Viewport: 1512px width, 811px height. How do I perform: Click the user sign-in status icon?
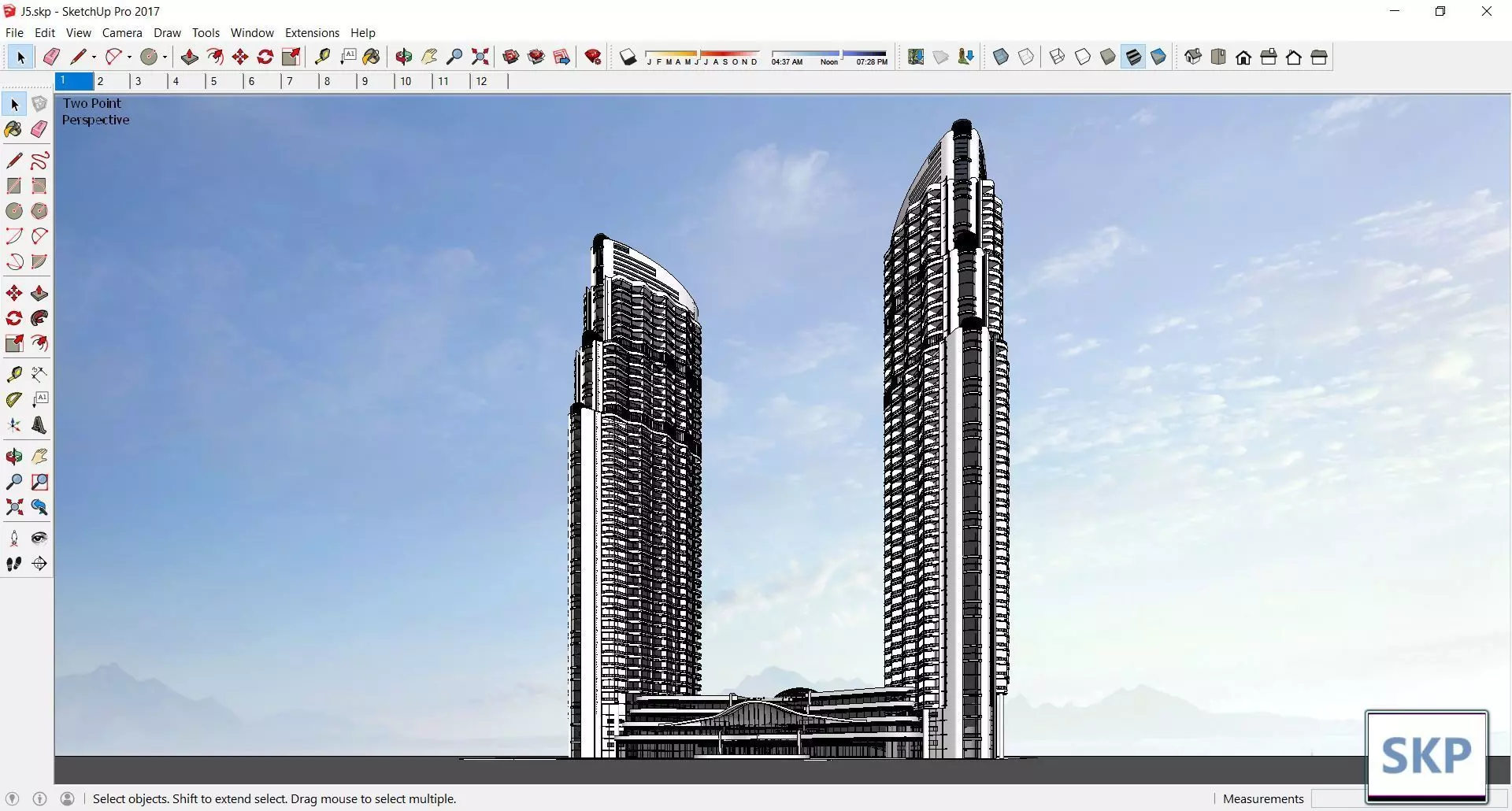pyautogui.click(x=68, y=798)
